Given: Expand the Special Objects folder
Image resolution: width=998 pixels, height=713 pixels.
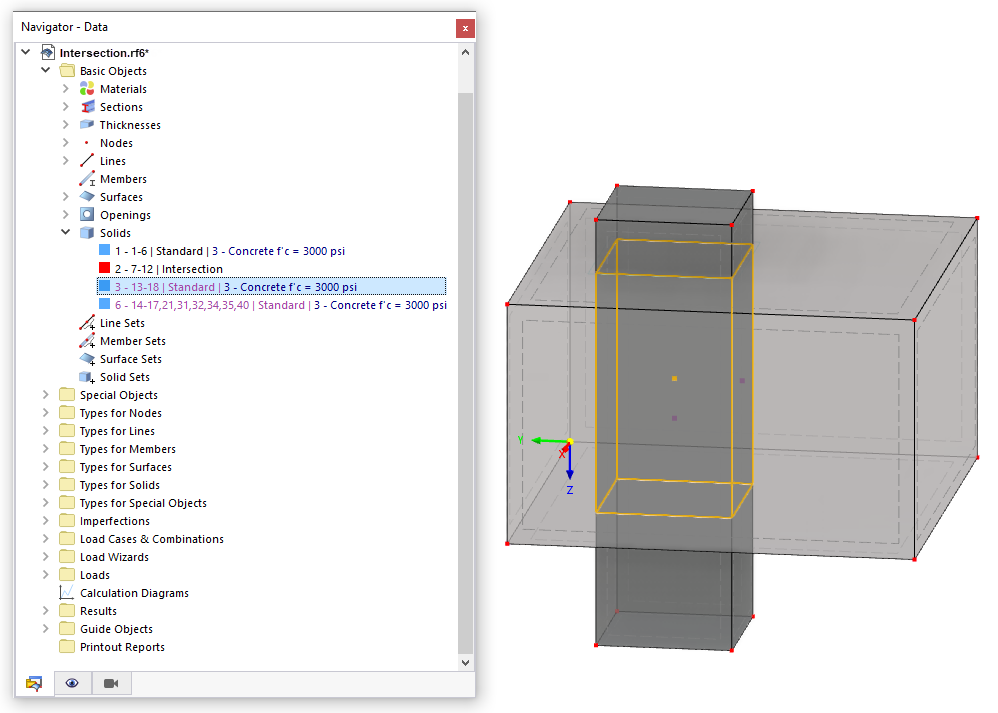Looking at the screenshot, I should click(45, 394).
